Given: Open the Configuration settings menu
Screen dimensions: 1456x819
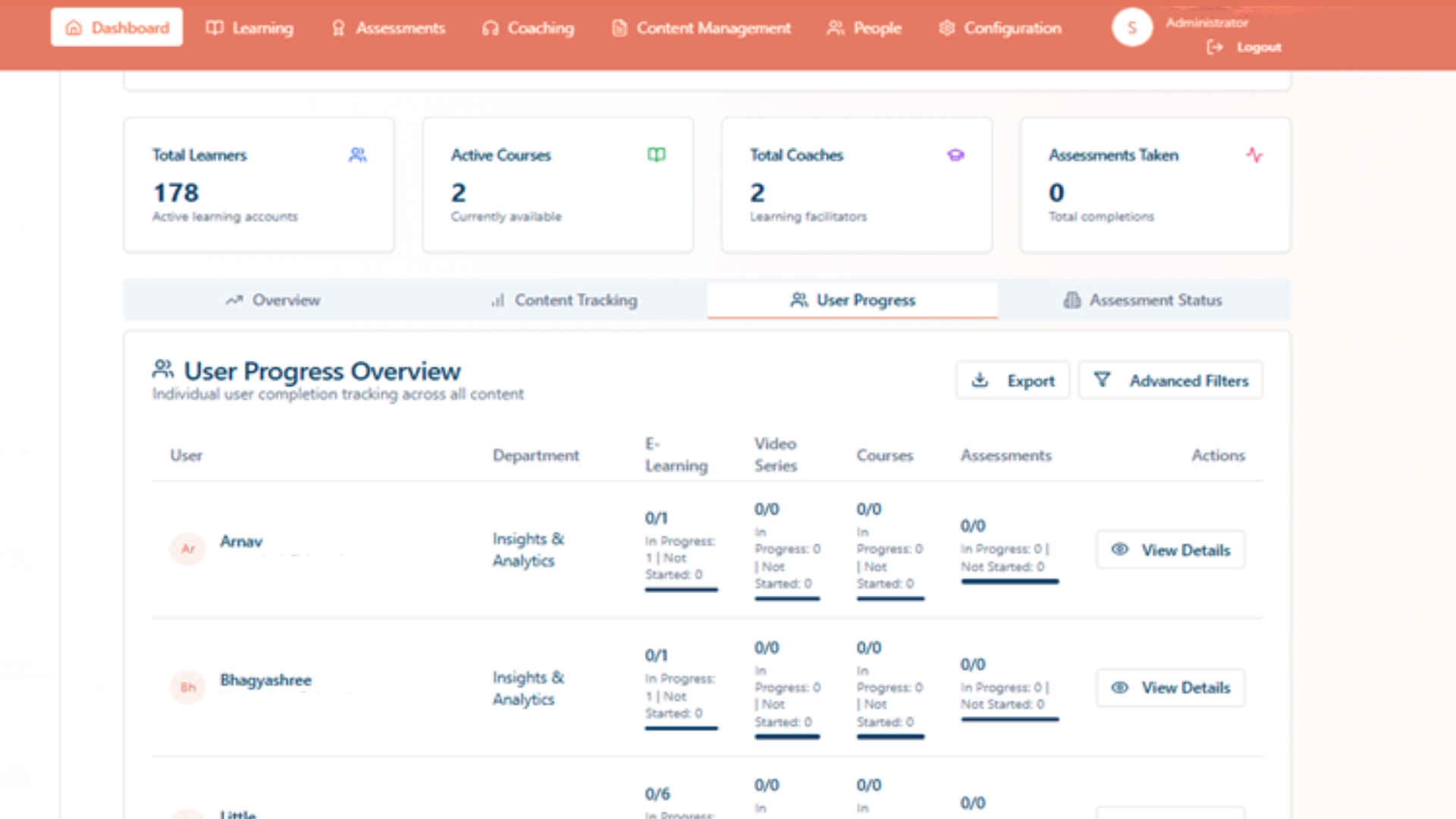Looking at the screenshot, I should coord(999,28).
